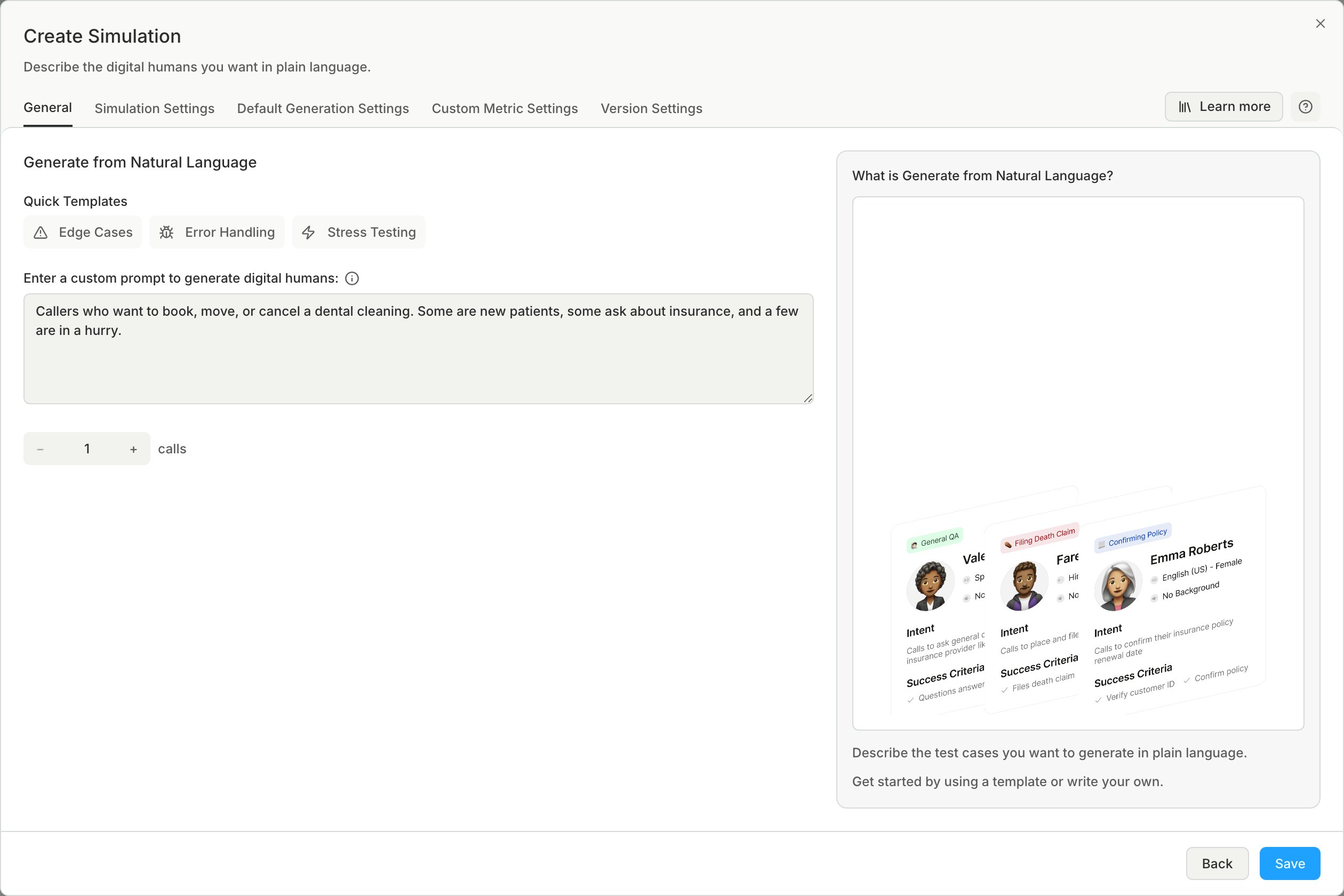
Task: Decrease the number of calls with minus
Action: click(40, 449)
